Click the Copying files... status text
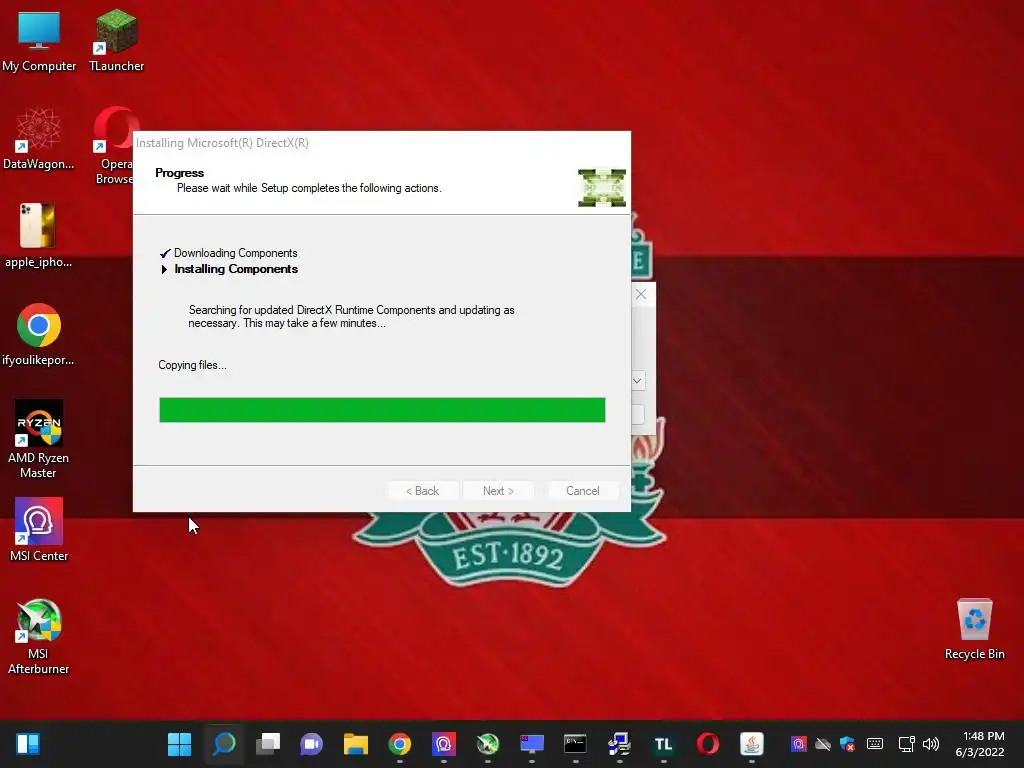The height and width of the screenshot is (768, 1024). 192,365
